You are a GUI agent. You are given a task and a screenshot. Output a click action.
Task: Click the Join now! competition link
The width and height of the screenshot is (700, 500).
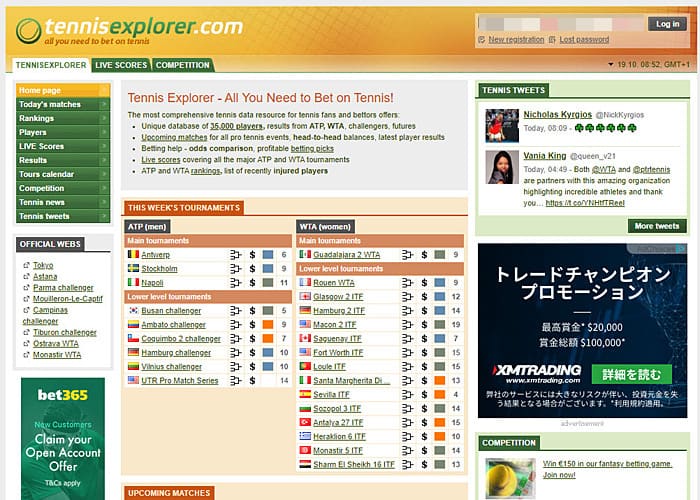559,475
